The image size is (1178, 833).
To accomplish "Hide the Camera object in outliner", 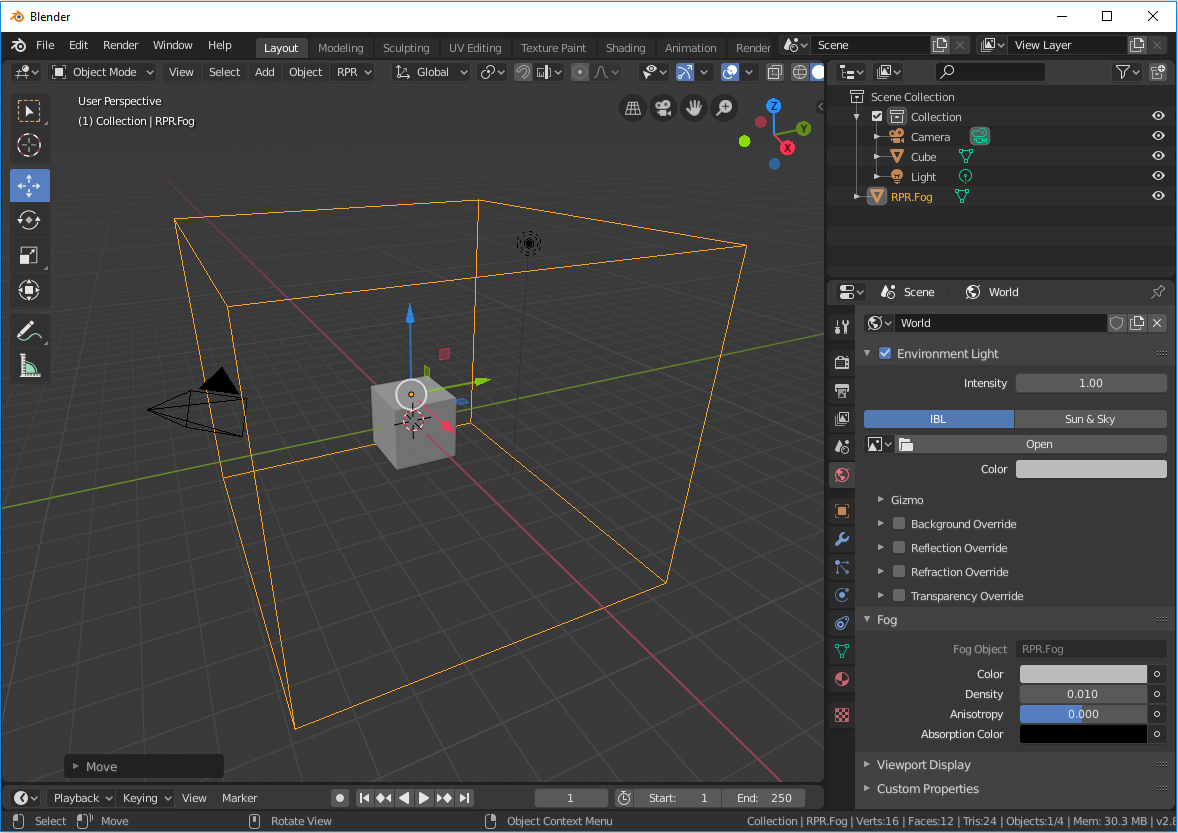I will [1158, 136].
